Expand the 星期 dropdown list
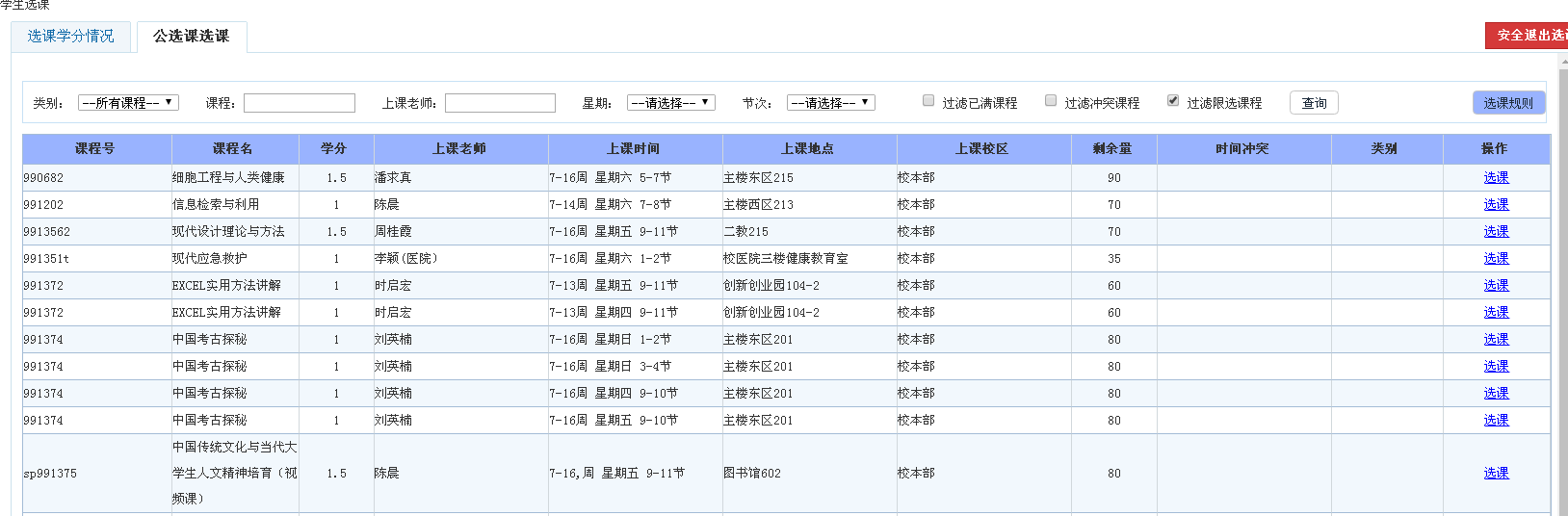1568x516 pixels. [x=670, y=103]
